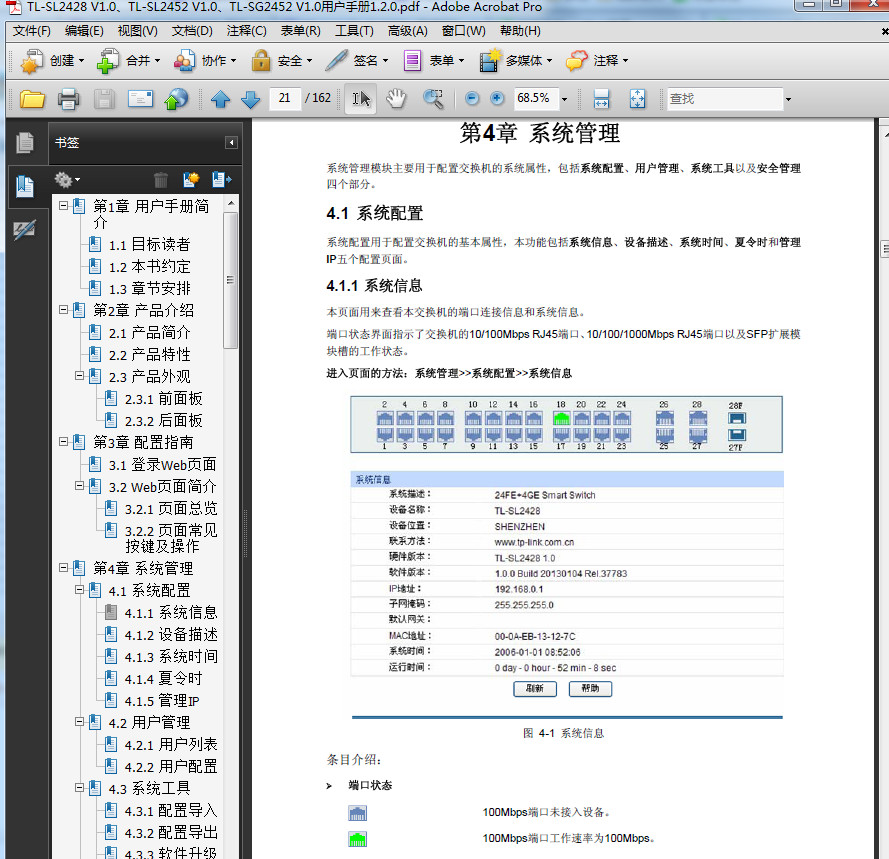
Task: Open the Pages panel icon in sidebar
Action: (x=25, y=142)
